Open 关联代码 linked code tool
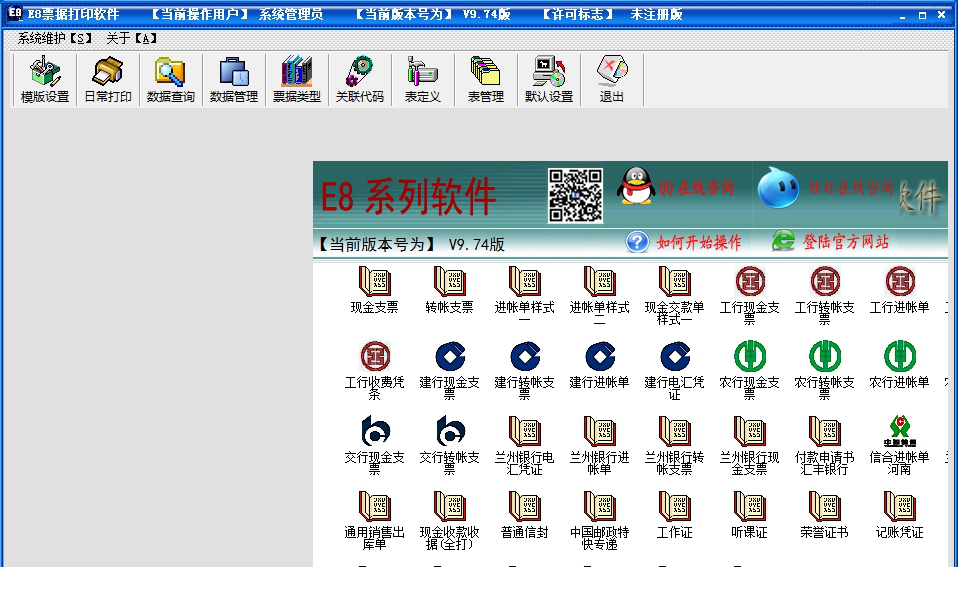958x589 pixels. [x=359, y=79]
